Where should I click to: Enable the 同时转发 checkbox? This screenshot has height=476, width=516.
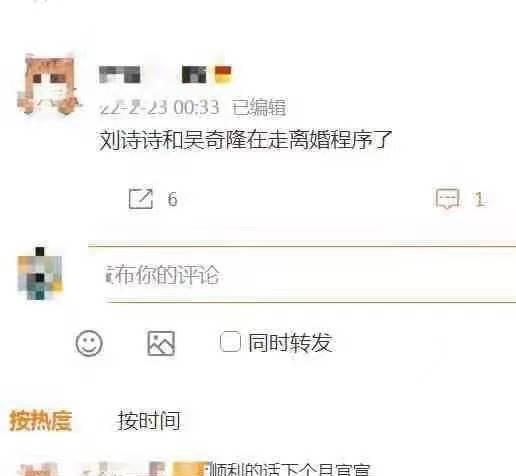[x=230, y=342]
